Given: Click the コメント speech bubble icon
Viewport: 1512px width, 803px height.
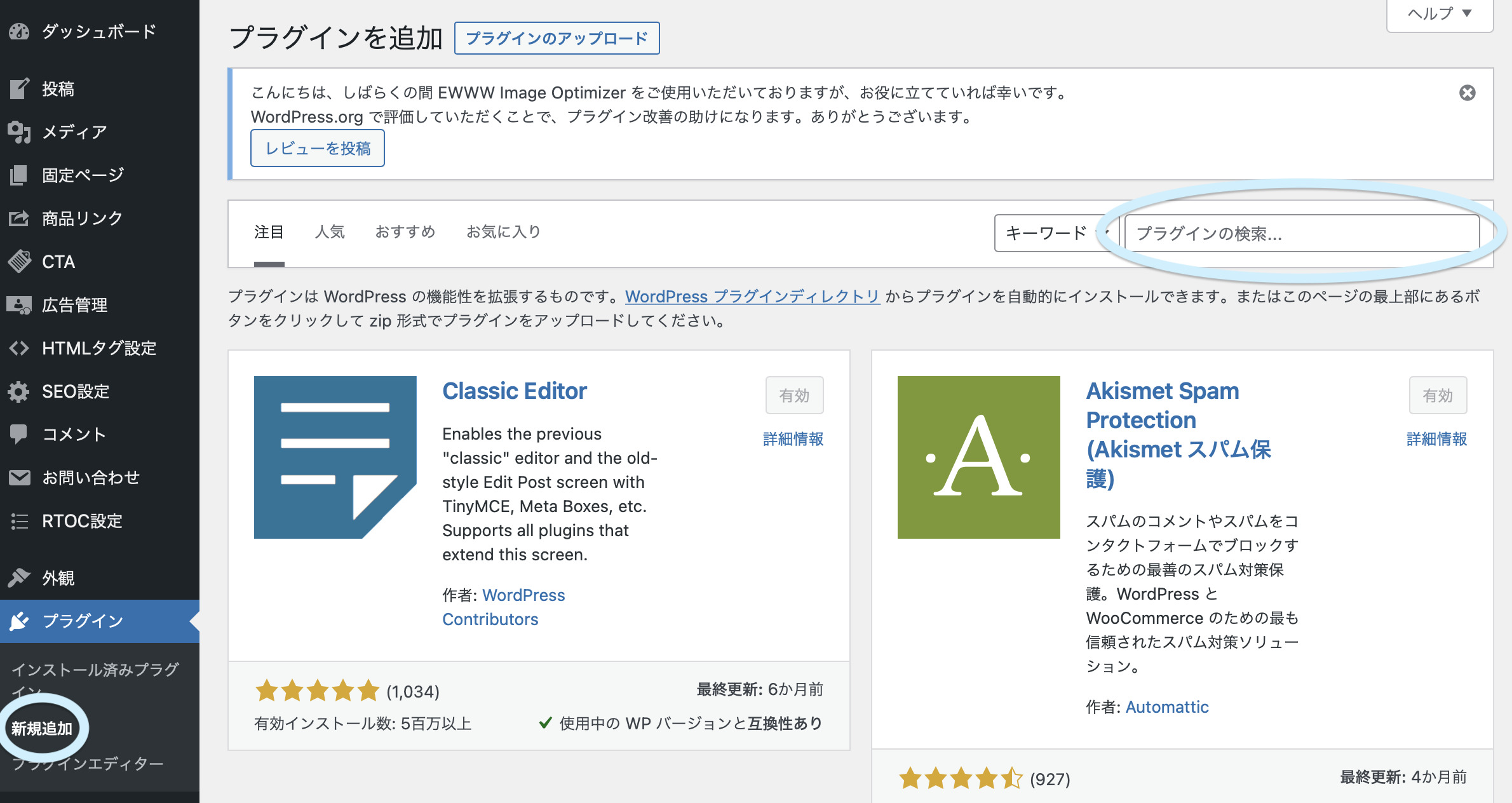Looking at the screenshot, I should click(x=19, y=435).
